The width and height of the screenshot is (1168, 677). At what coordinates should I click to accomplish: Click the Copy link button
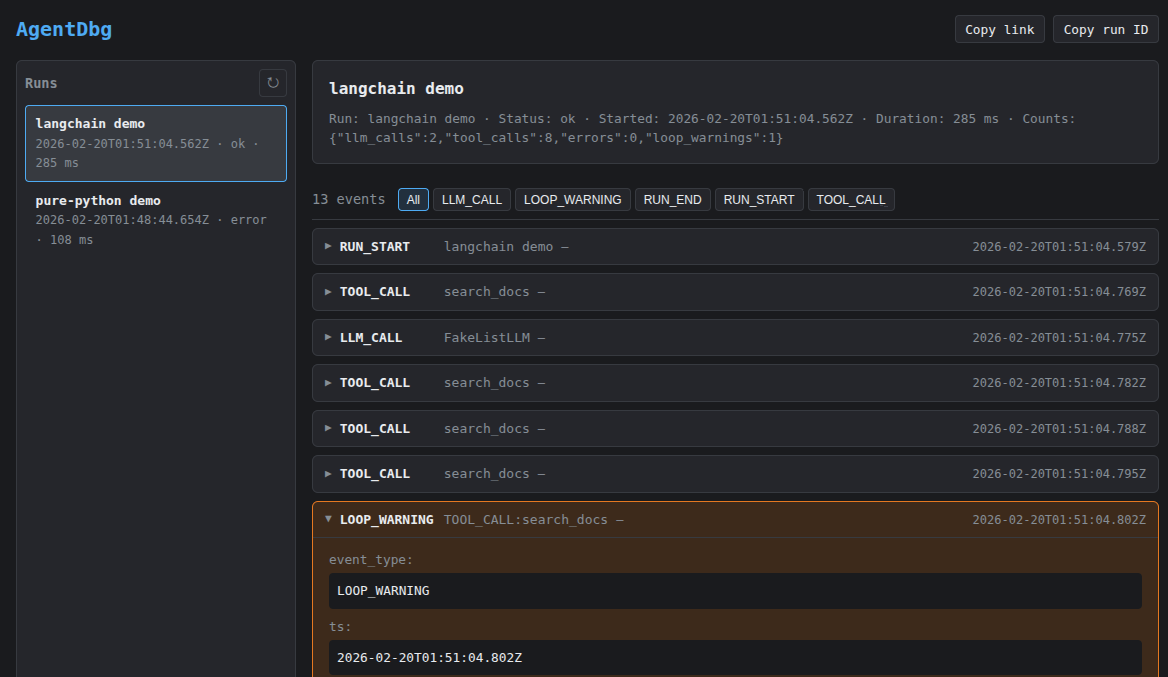(999, 28)
